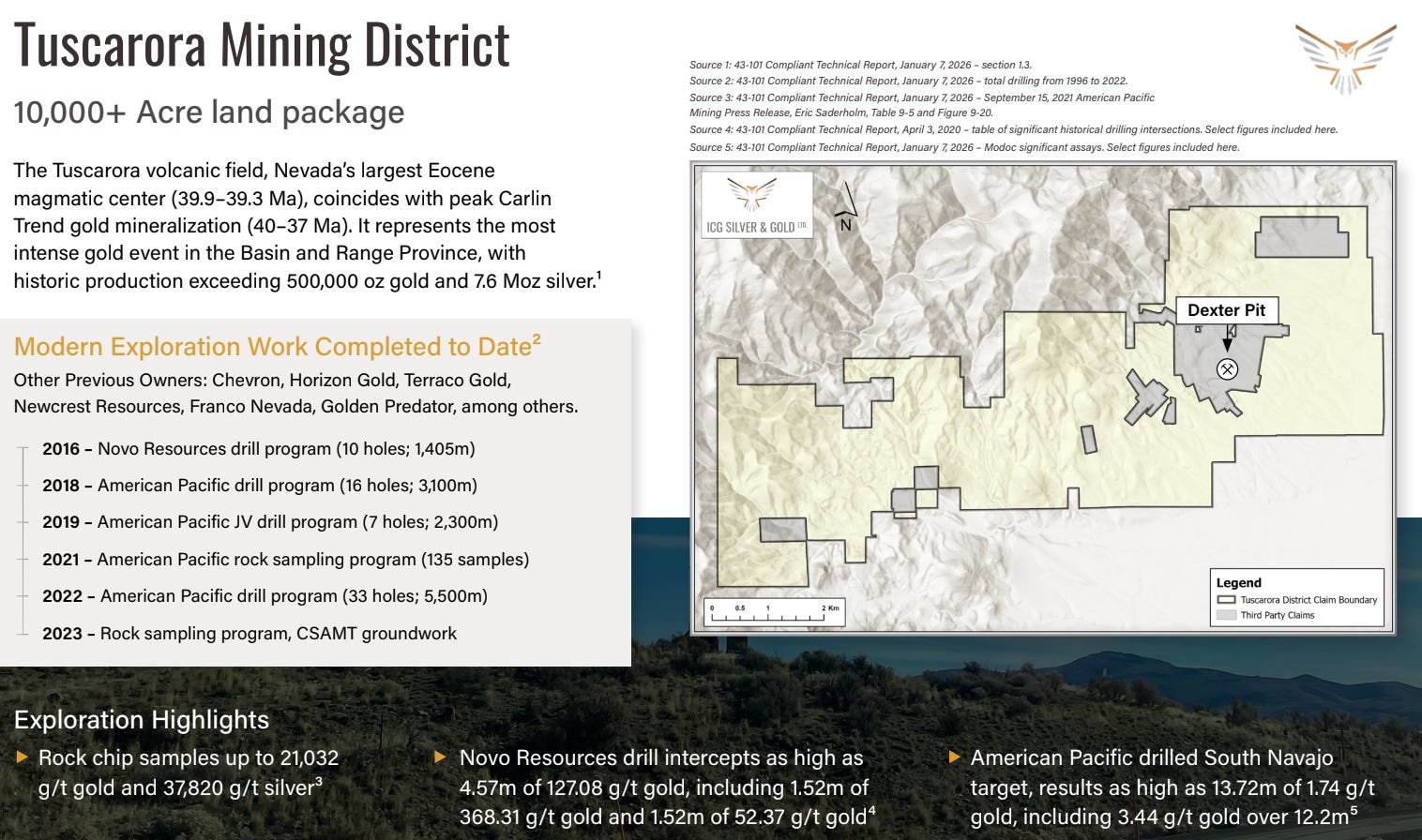Click the 'Novo Resources drill intercepts as high as' text

pos(667,787)
